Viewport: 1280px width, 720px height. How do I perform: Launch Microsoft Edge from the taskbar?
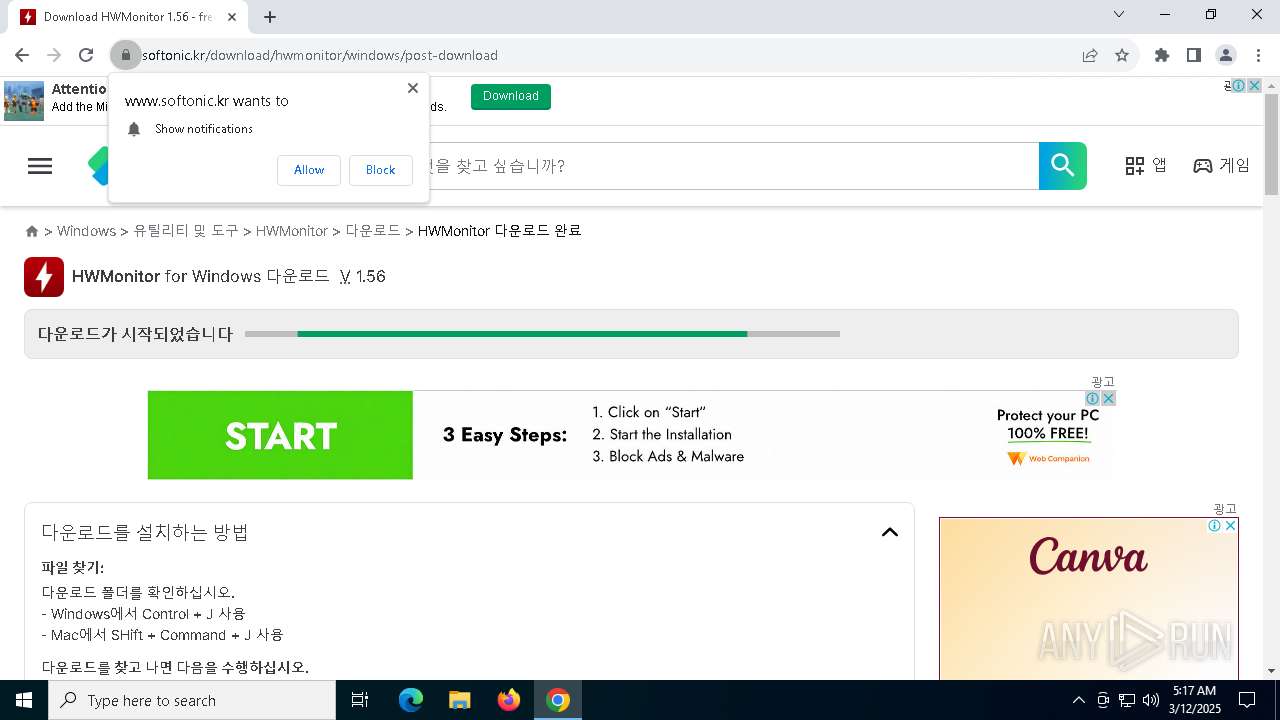point(411,700)
